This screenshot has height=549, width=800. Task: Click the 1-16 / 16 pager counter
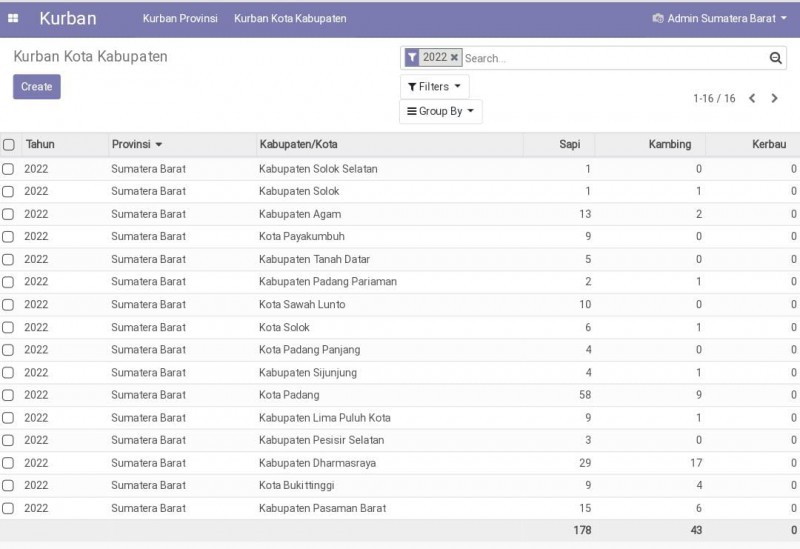pyautogui.click(x=714, y=98)
